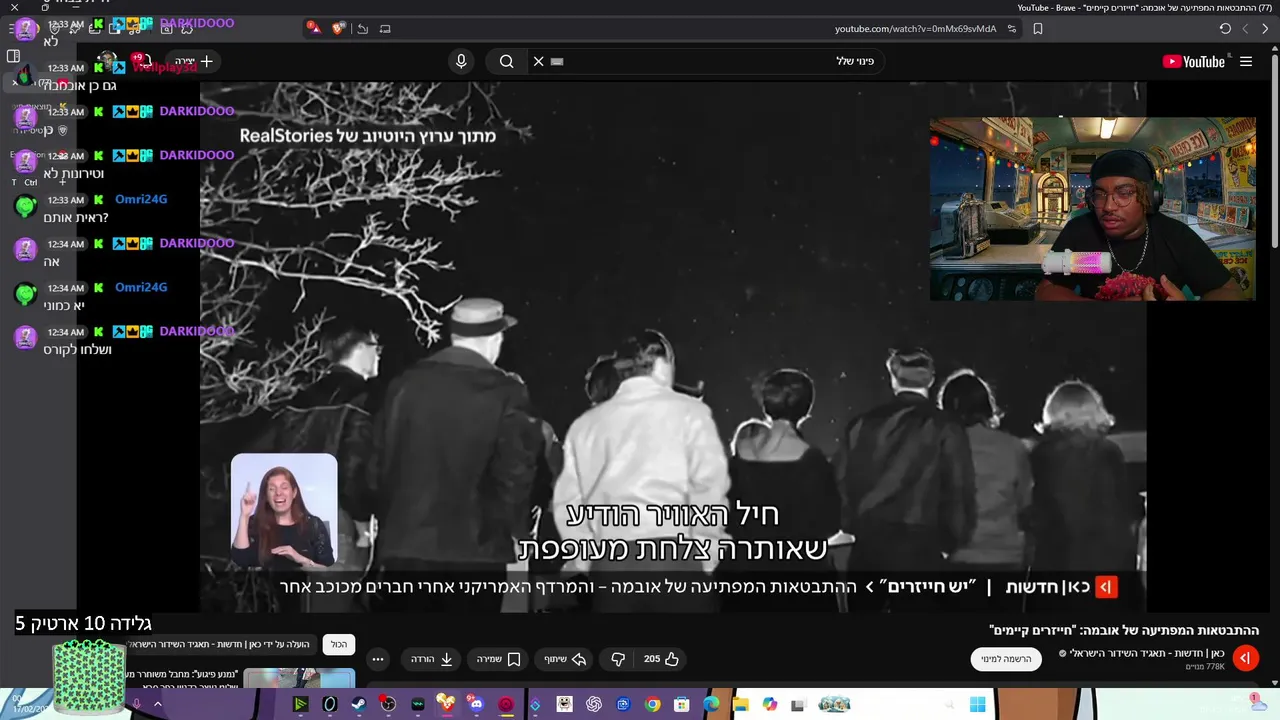1280x720 pixels.
Task: Clear the search box with the X
Action: (538, 61)
